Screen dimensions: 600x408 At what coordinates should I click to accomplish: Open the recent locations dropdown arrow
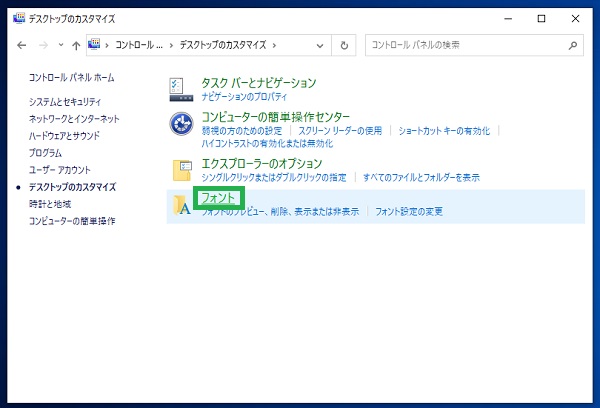tap(61, 45)
